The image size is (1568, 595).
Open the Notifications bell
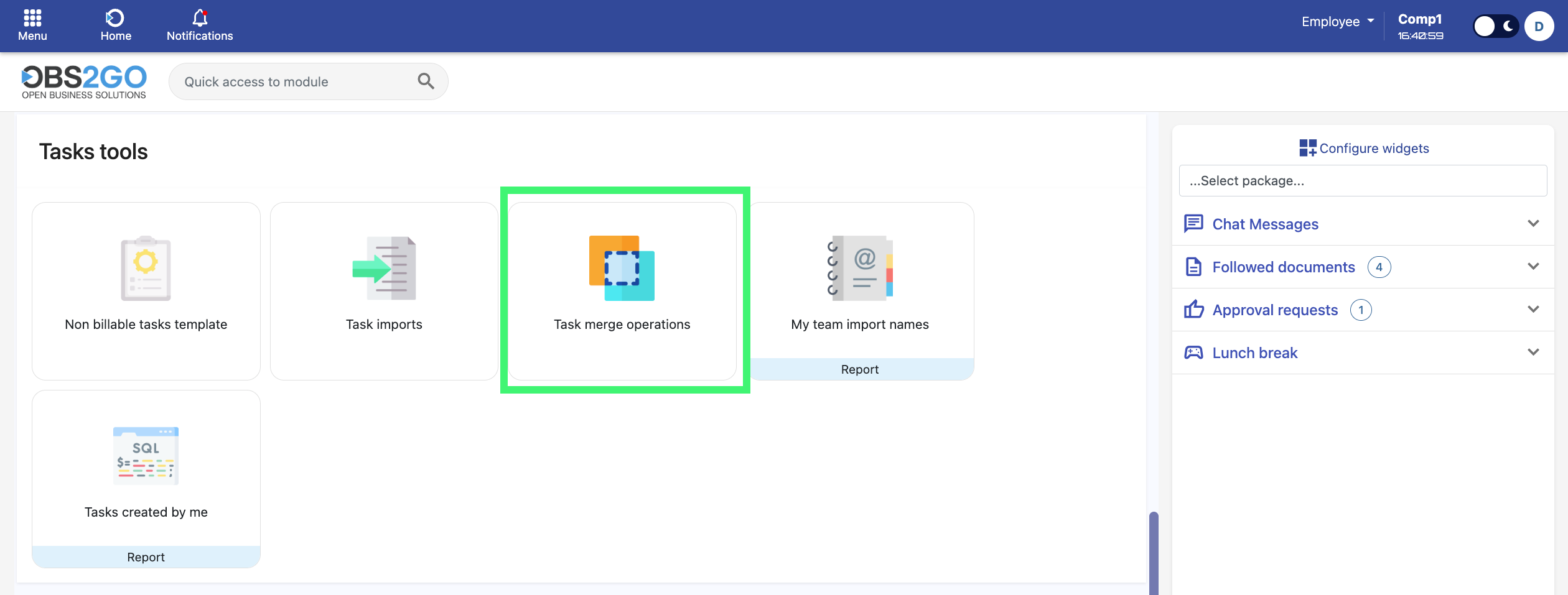(x=199, y=25)
